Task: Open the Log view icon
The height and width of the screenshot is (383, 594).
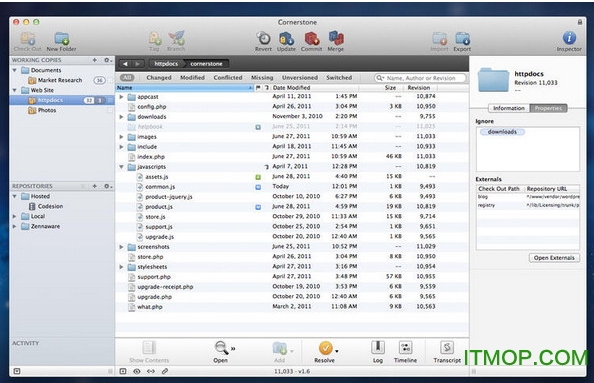Action: pyautogui.click(x=378, y=347)
